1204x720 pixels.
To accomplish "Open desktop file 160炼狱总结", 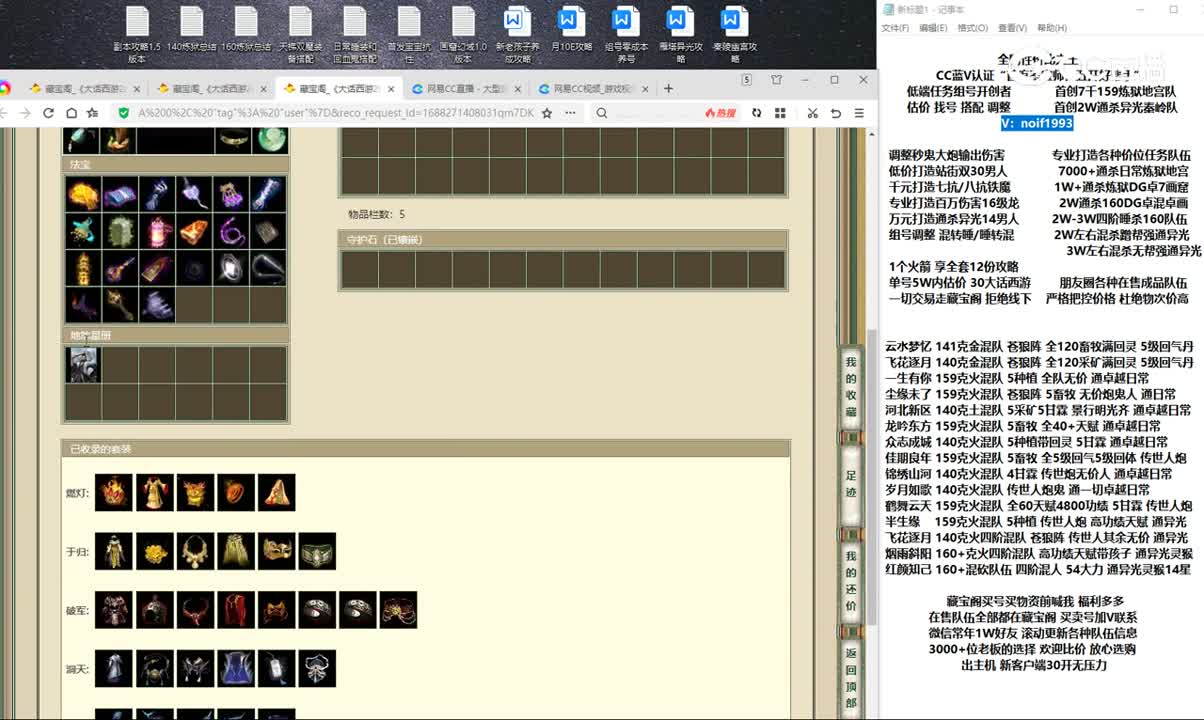I will (246, 30).
